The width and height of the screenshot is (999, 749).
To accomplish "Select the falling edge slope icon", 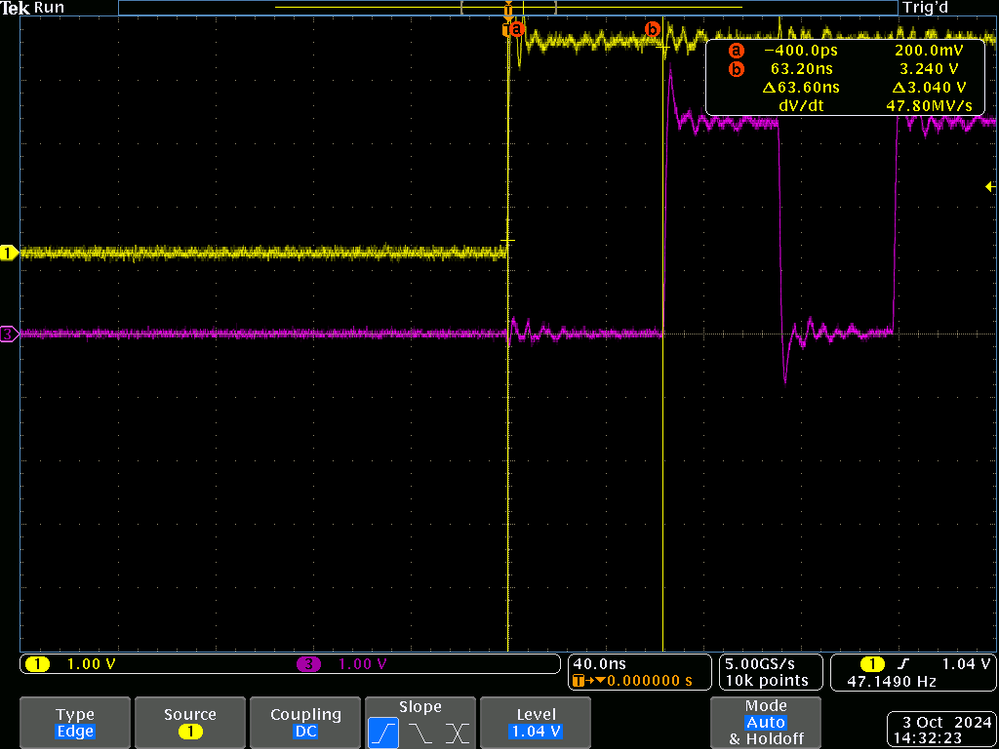I will [x=420, y=732].
